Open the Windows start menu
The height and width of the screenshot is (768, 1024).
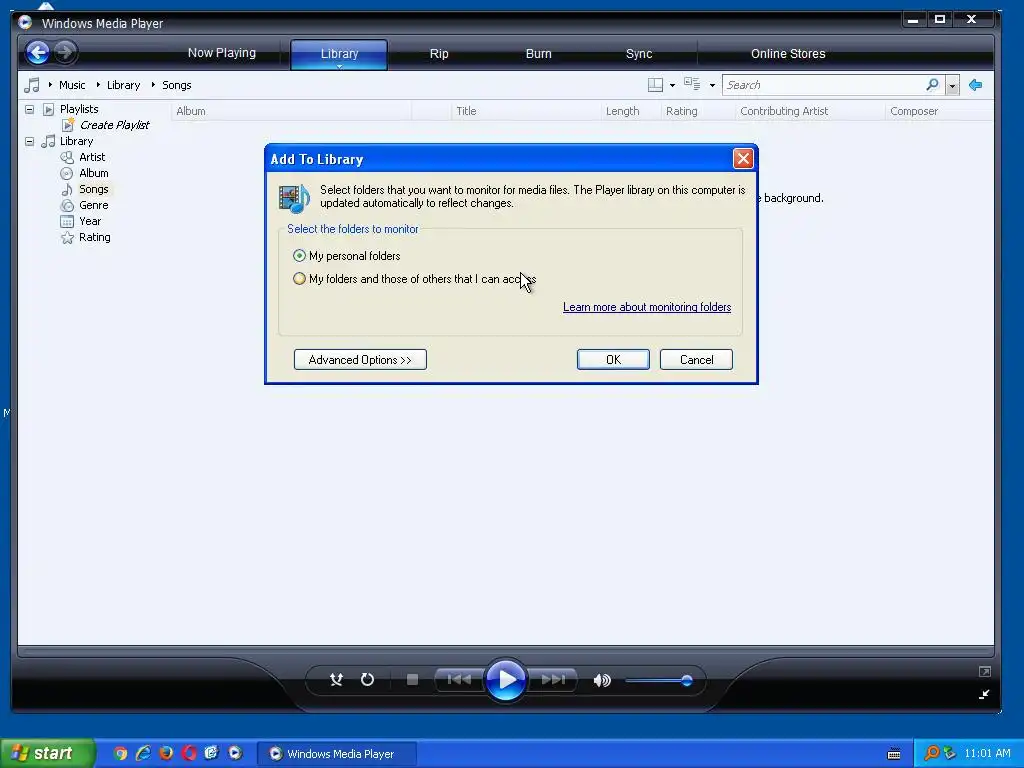pyautogui.click(x=48, y=753)
